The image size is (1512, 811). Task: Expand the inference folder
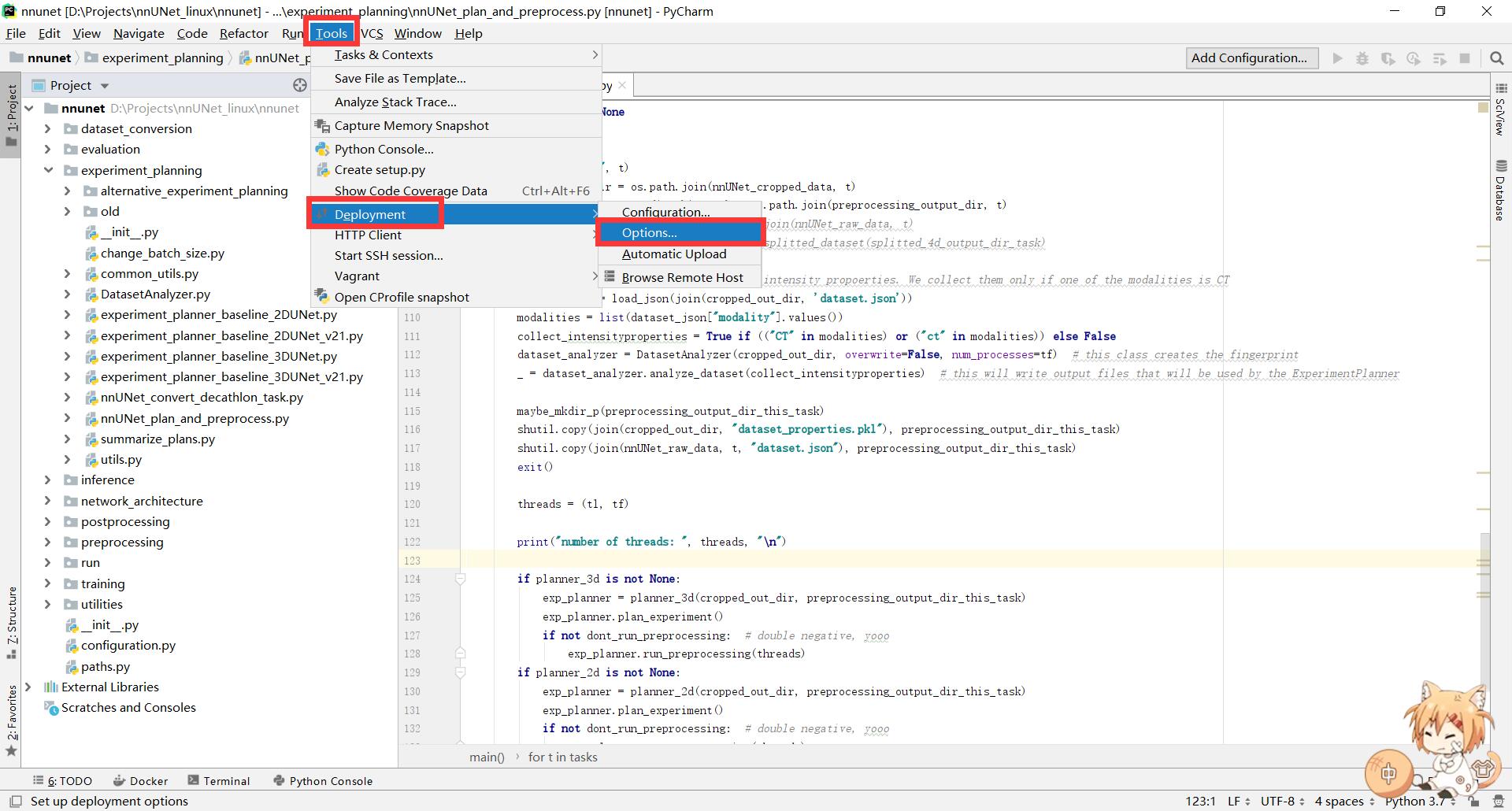point(48,480)
